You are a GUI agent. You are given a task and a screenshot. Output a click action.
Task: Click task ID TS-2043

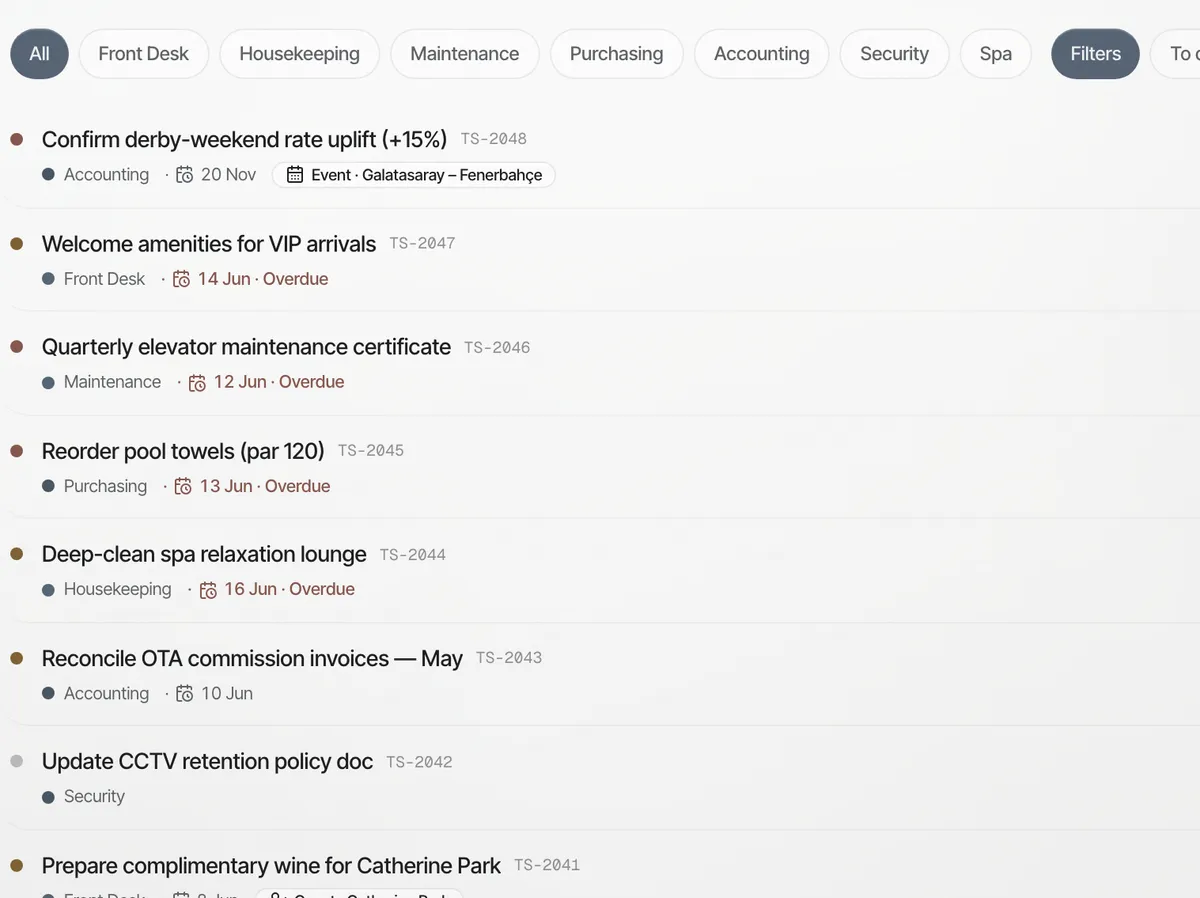509,658
